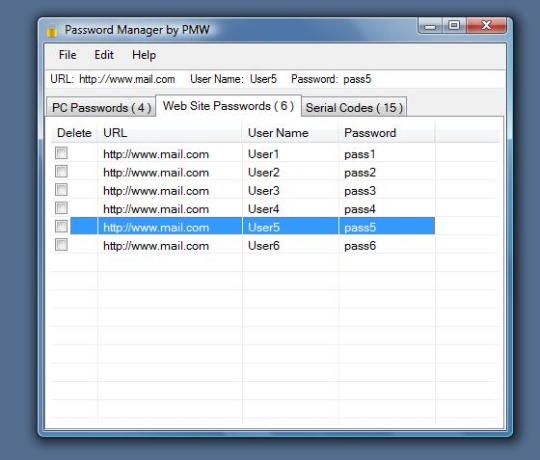
Task: Tick the Delete checkbox for User2
Action: click(x=61, y=171)
